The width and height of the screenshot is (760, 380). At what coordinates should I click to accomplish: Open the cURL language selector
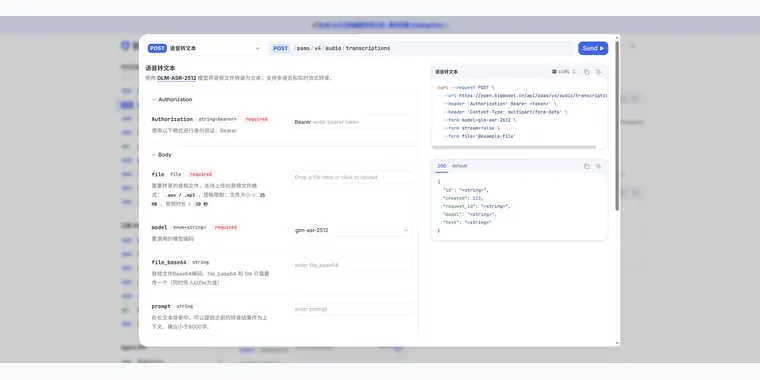564,72
